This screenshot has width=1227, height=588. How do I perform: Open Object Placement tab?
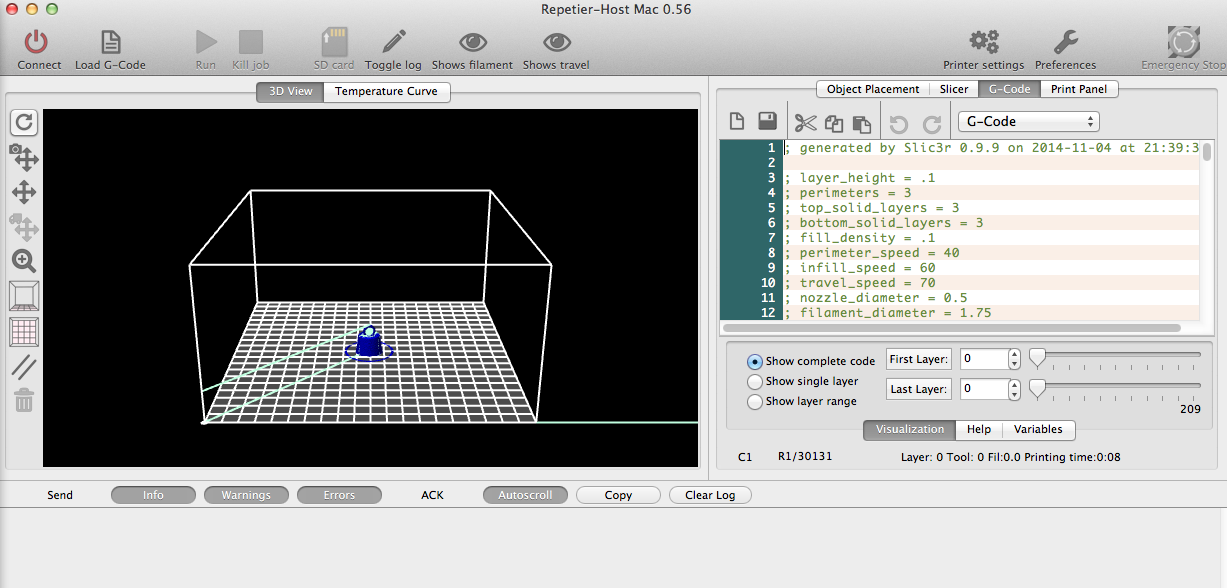coord(873,89)
